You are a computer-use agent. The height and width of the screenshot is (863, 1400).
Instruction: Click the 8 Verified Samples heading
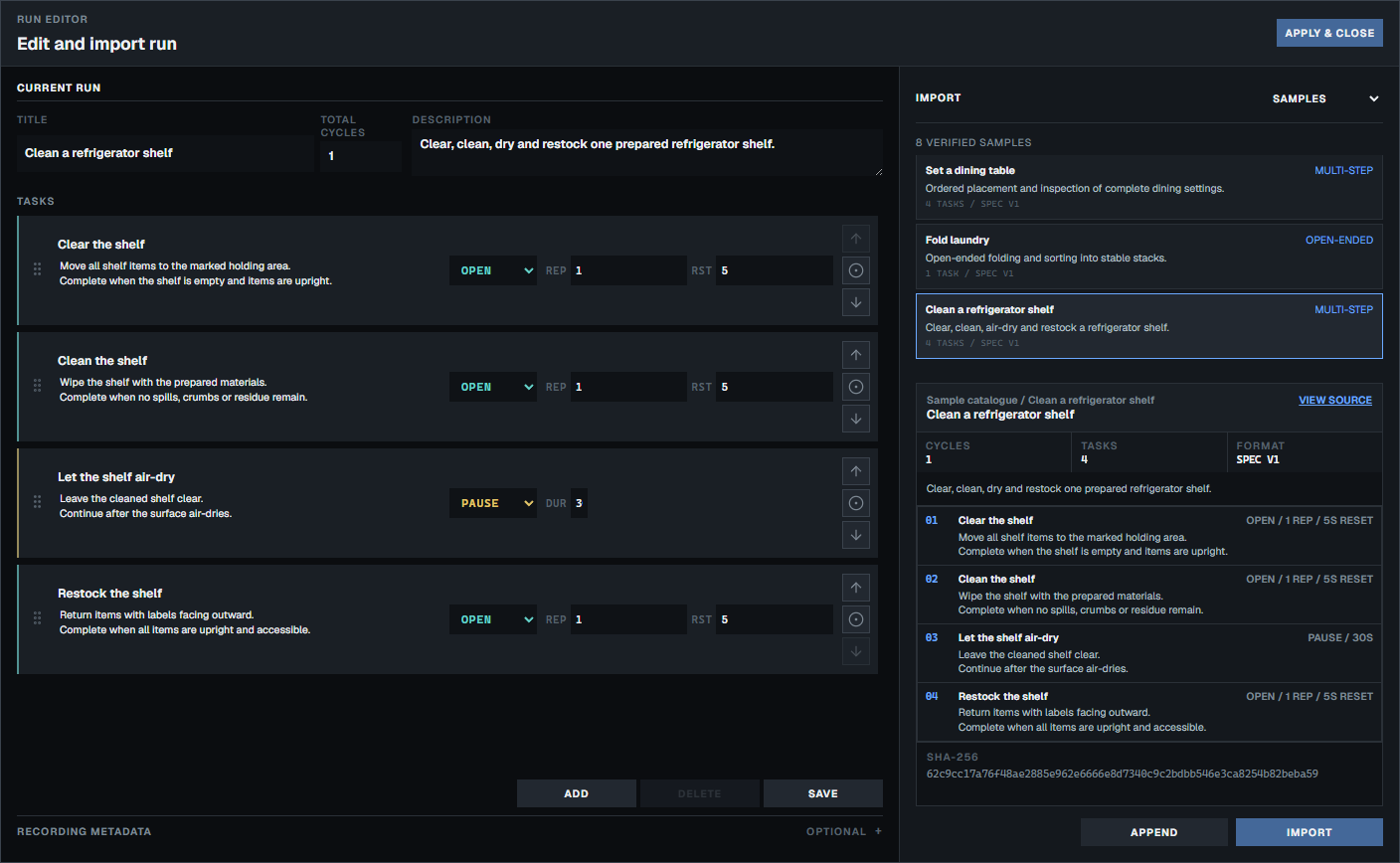[x=973, y=142]
